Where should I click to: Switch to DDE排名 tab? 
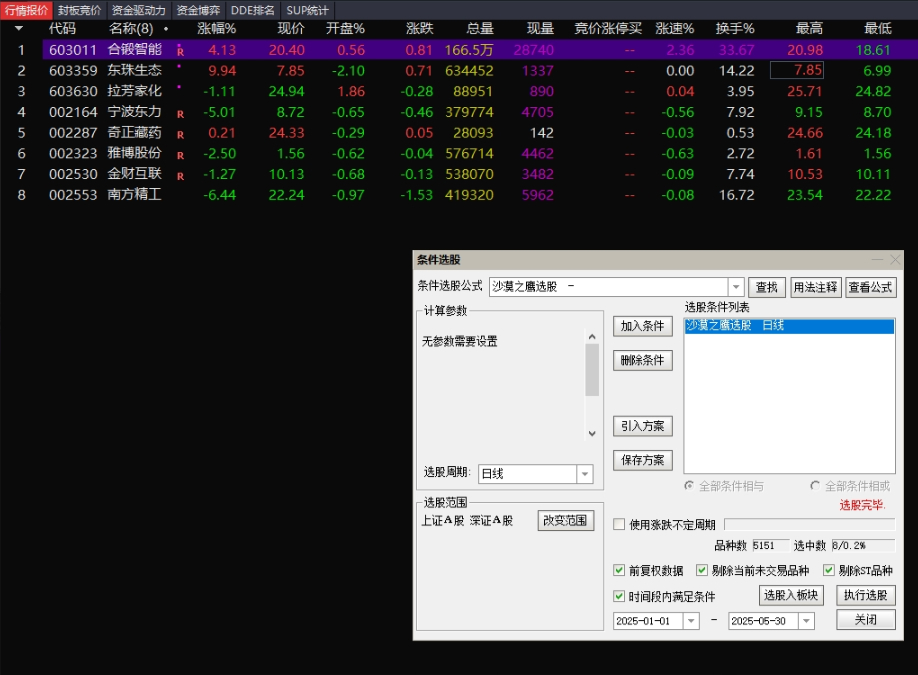252,10
